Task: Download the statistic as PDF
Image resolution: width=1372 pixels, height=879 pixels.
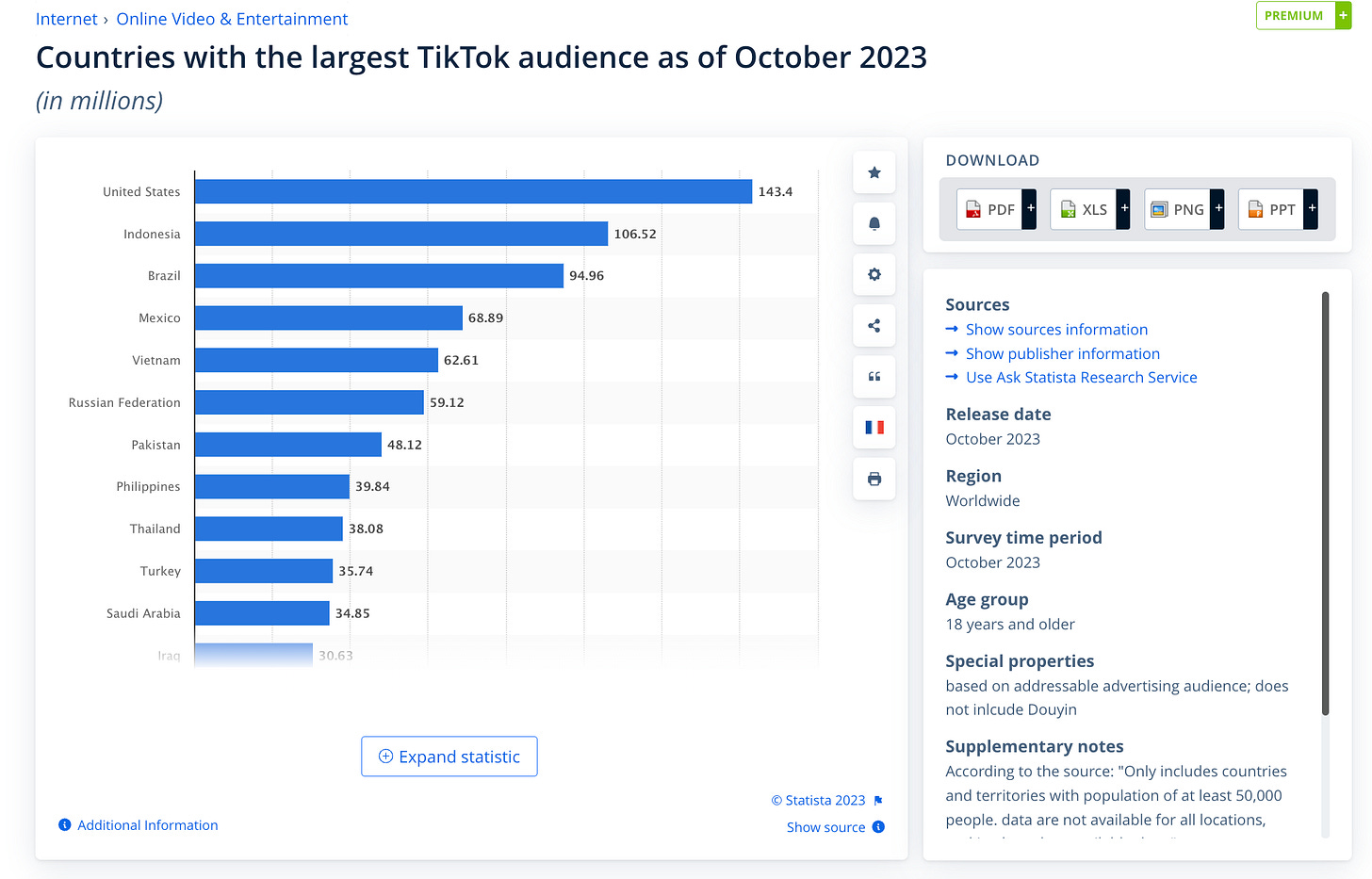Action: [x=989, y=208]
